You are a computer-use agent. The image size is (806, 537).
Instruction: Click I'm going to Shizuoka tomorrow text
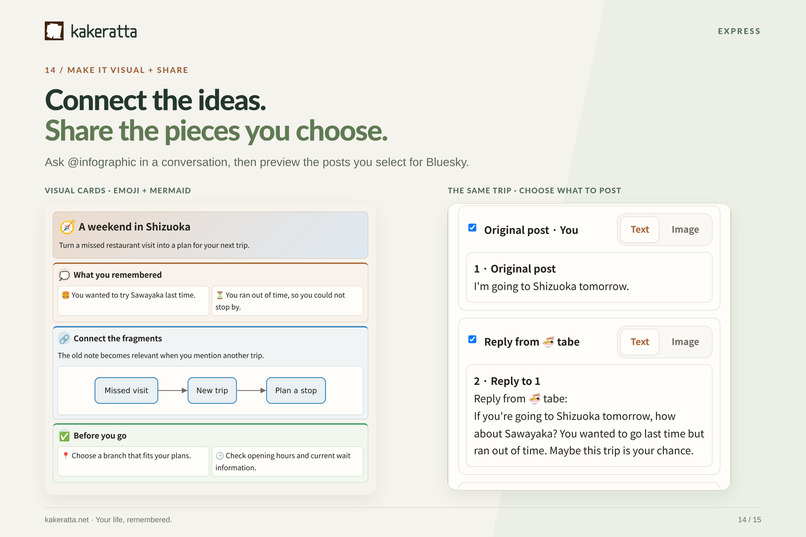point(551,286)
